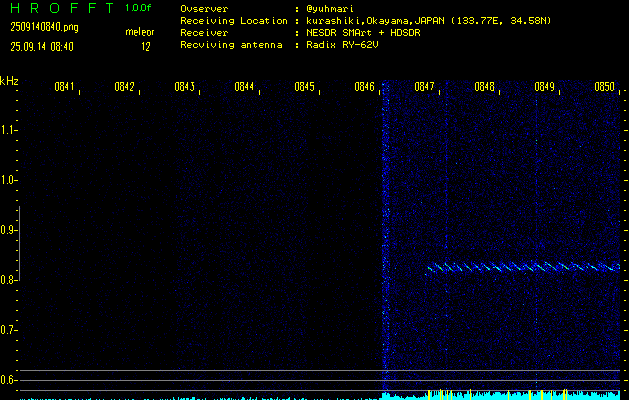Click the HROFFT title text
The image size is (629, 400).
pyautogui.click(x=62, y=8)
